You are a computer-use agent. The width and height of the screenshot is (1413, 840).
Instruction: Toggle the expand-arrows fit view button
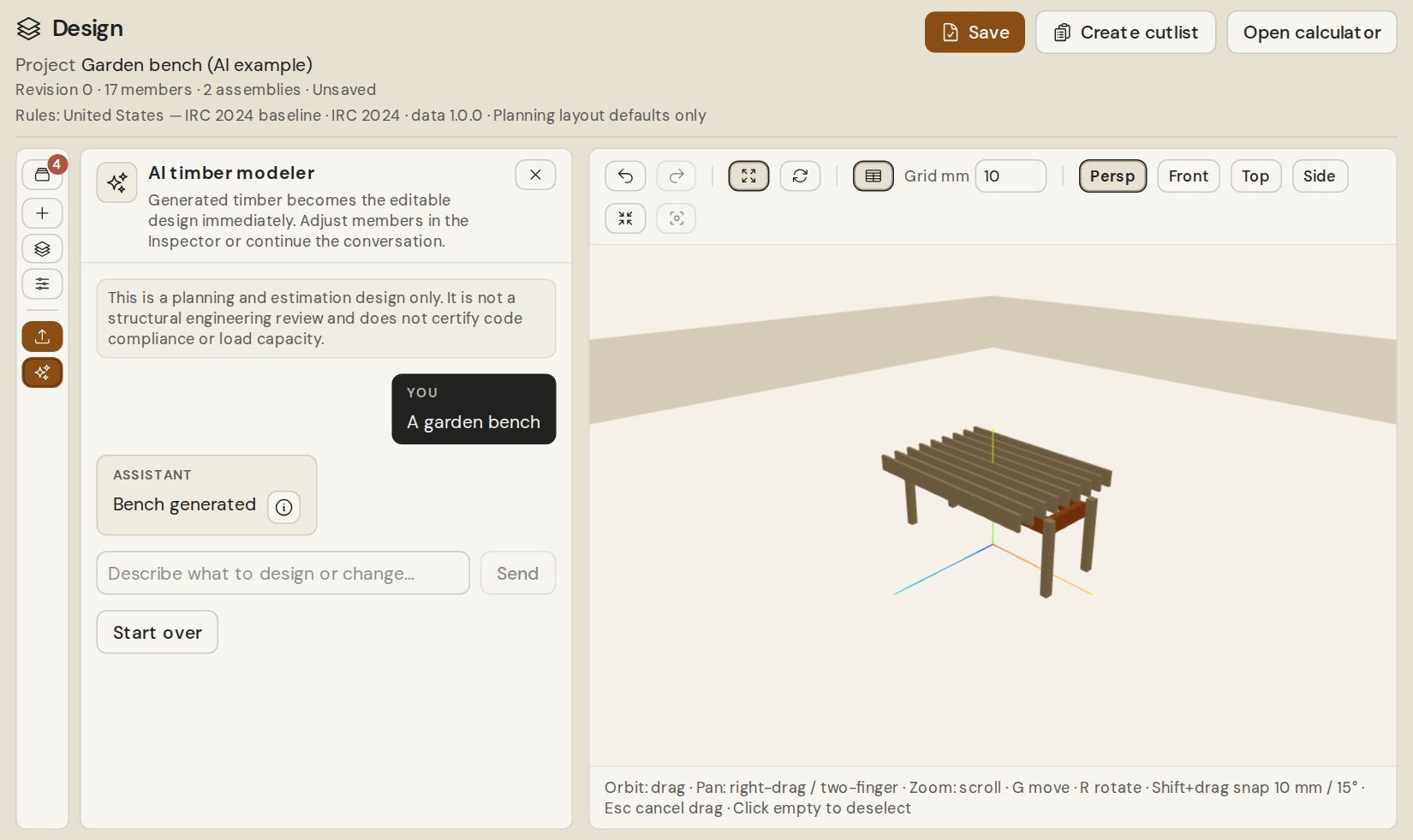748,176
